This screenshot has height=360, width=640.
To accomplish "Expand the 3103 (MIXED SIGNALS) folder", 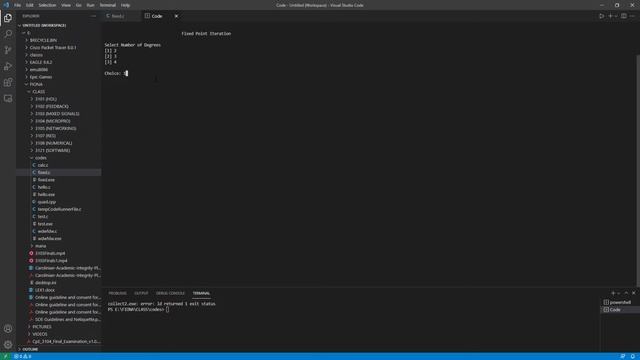I will point(57,113).
